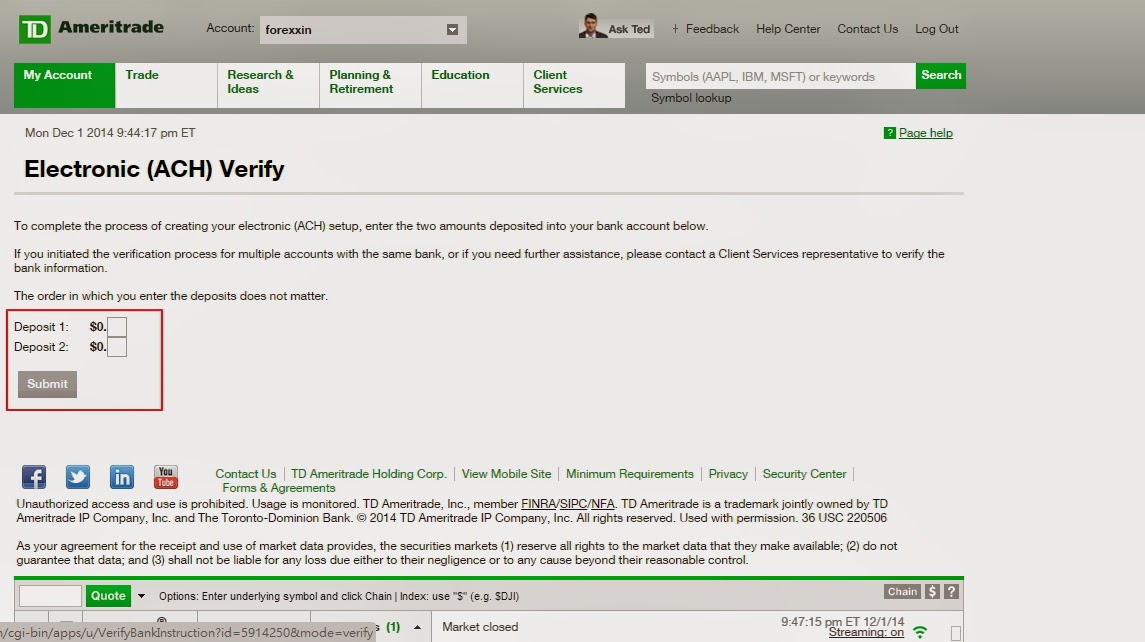
Task: Click the Log Out link
Action: pos(937,28)
